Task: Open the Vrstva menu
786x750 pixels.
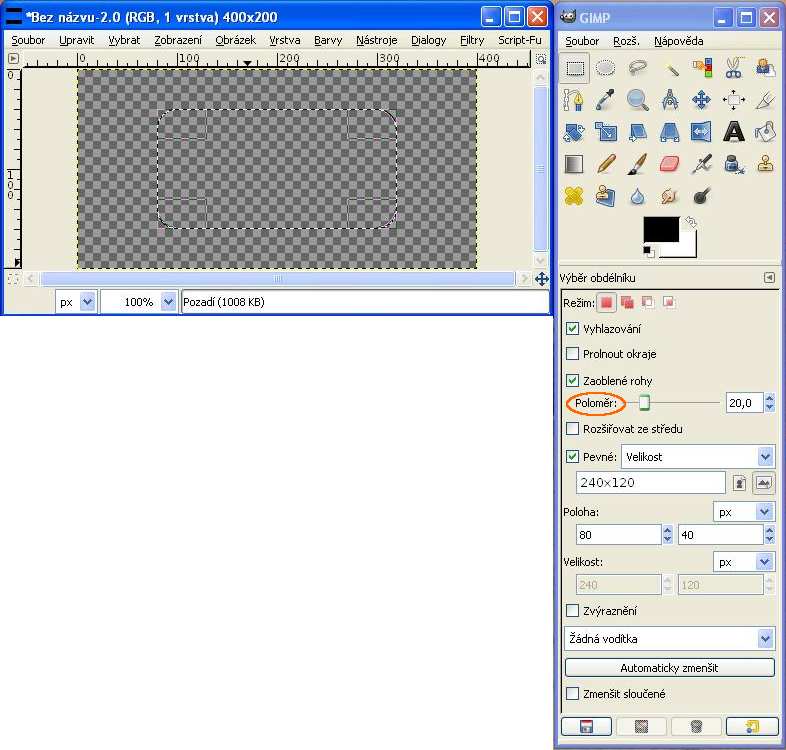Action: [x=285, y=40]
